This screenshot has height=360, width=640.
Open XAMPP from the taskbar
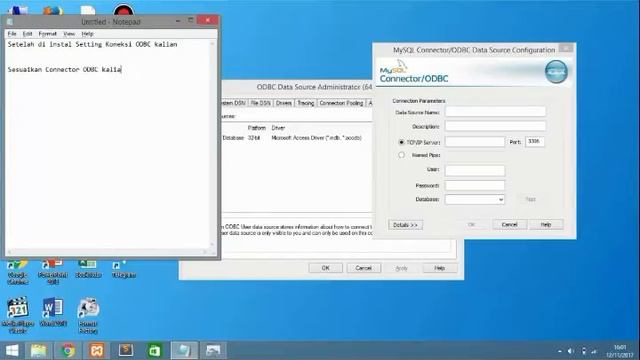pos(97,350)
